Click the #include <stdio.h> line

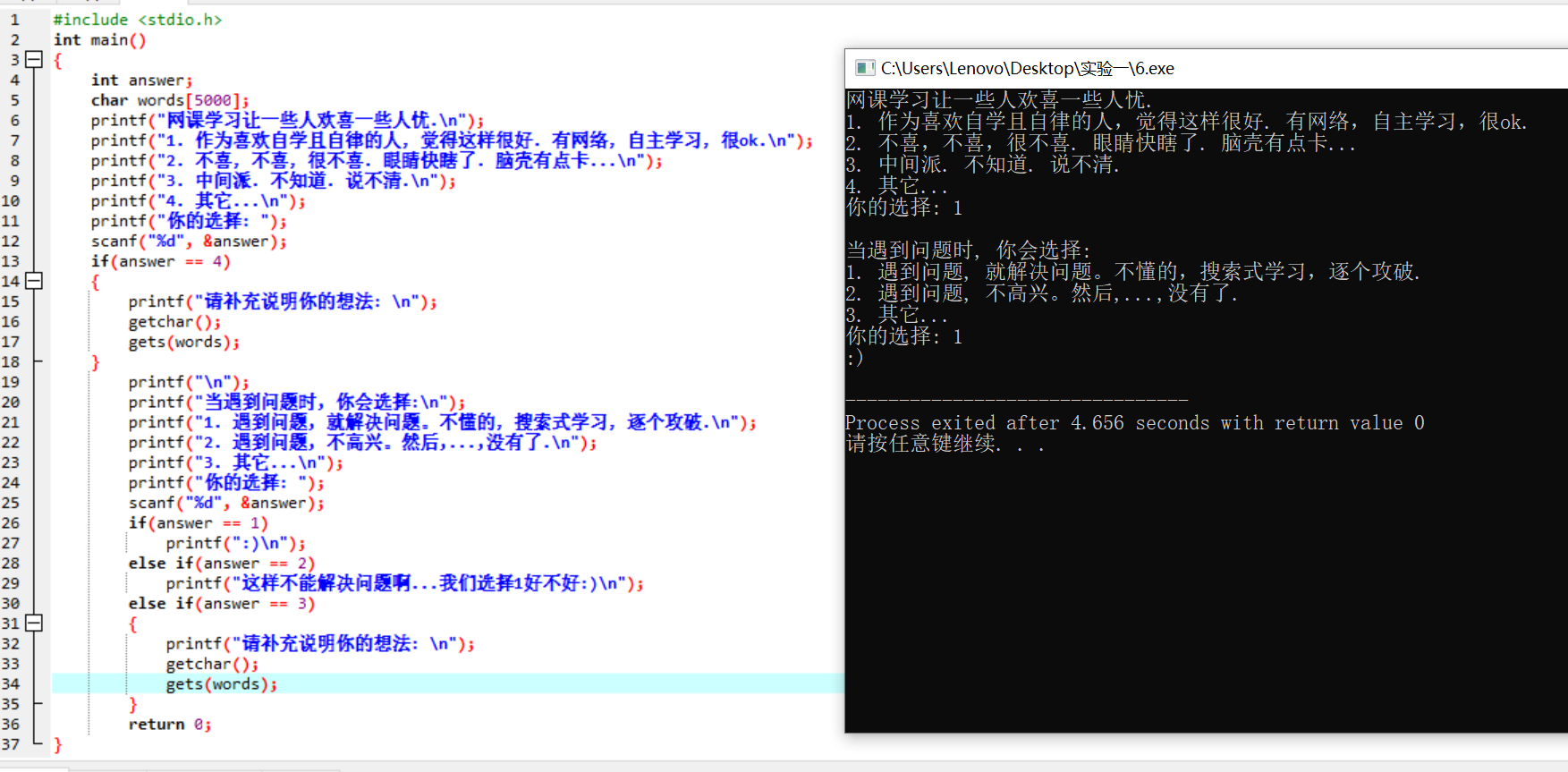click(138, 20)
